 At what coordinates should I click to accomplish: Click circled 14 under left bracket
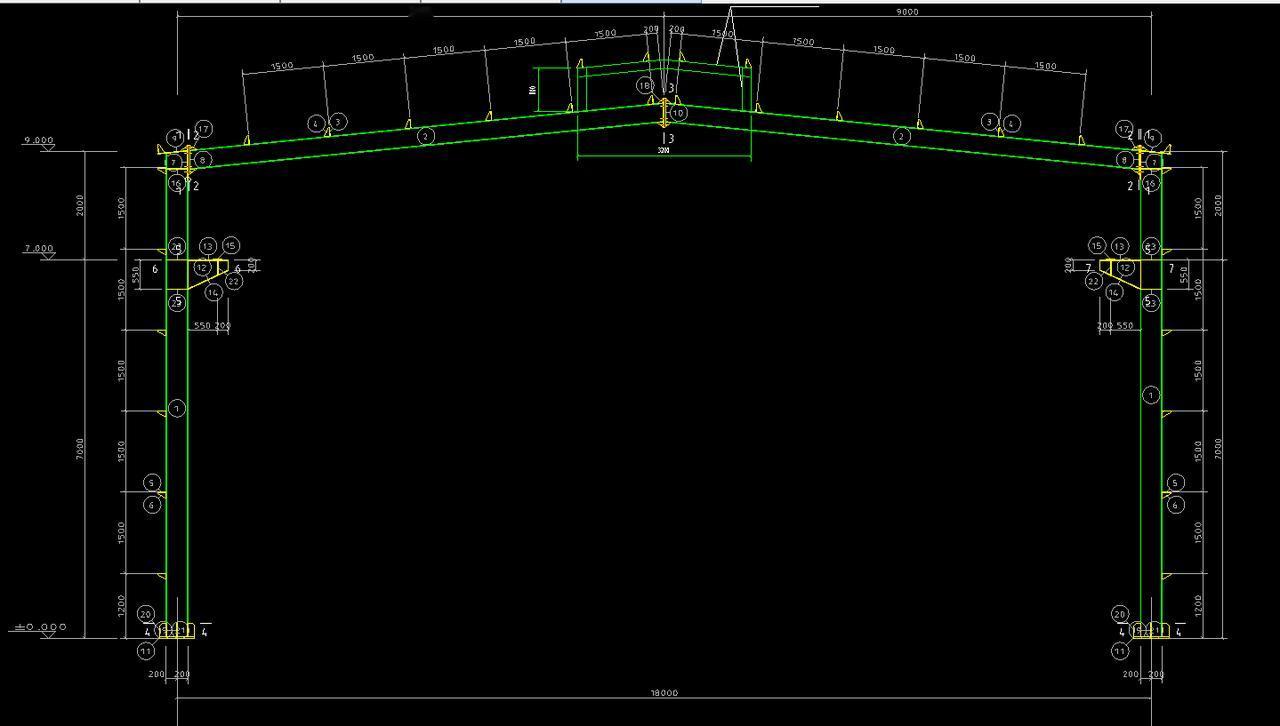tap(214, 293)
